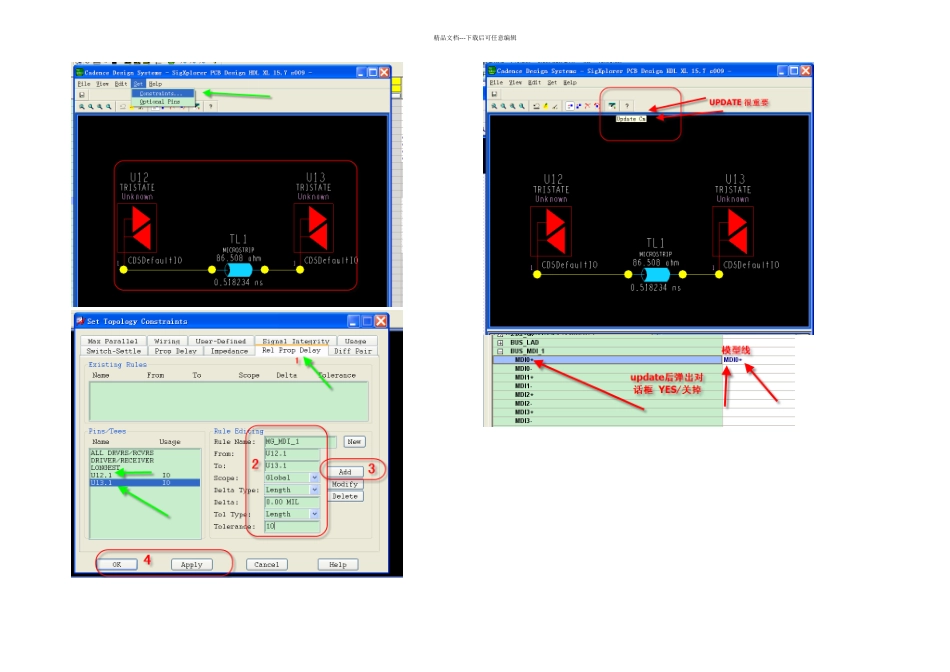Open the Signal Integrity tab
The width and height of the screenshot is (950, 672).
click(291, 341)
